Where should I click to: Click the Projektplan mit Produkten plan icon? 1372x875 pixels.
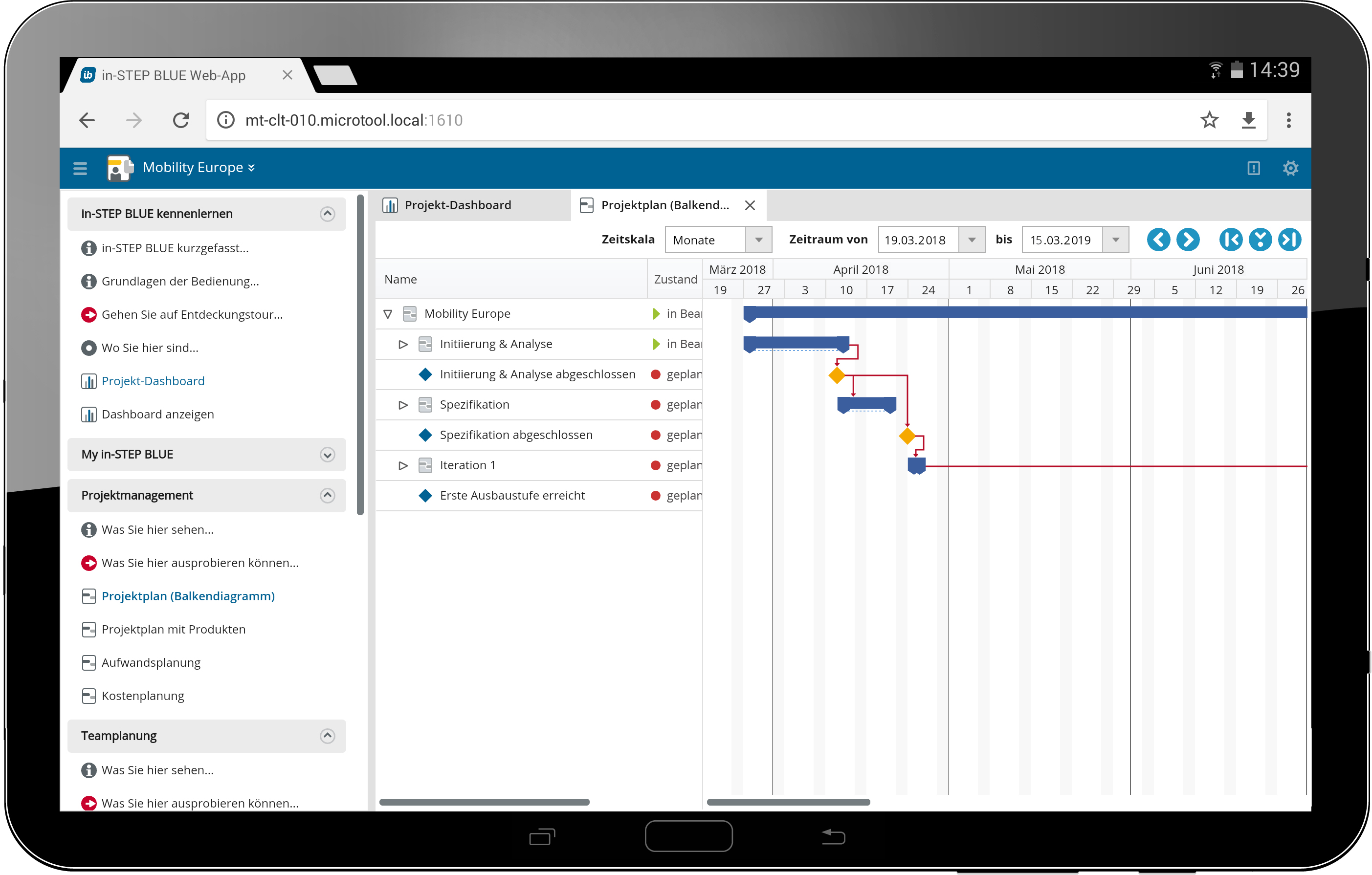(x=89, y=629)
